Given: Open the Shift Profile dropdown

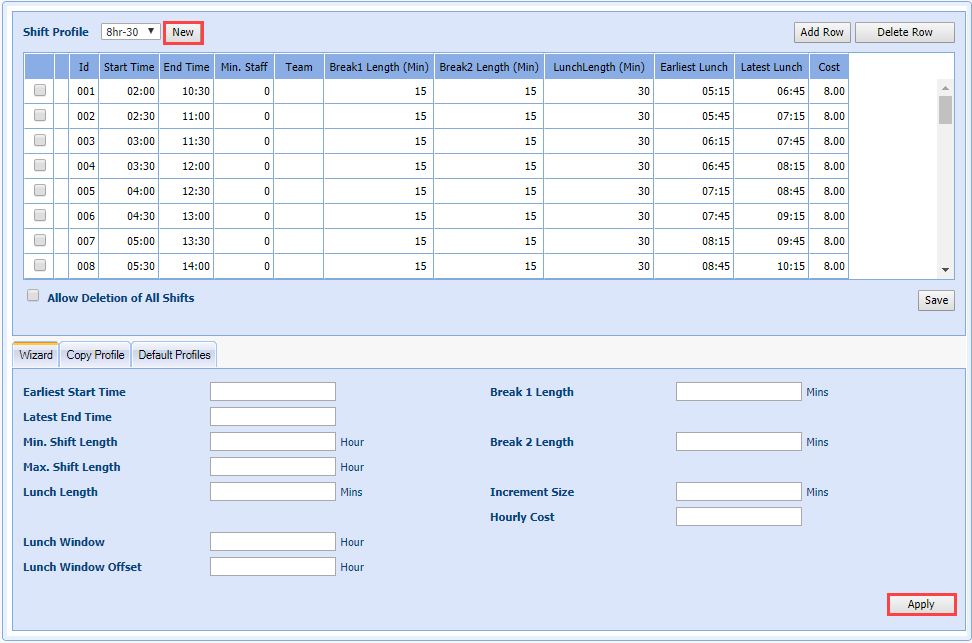Looking at the screenshot, I should tap(131, 32).
